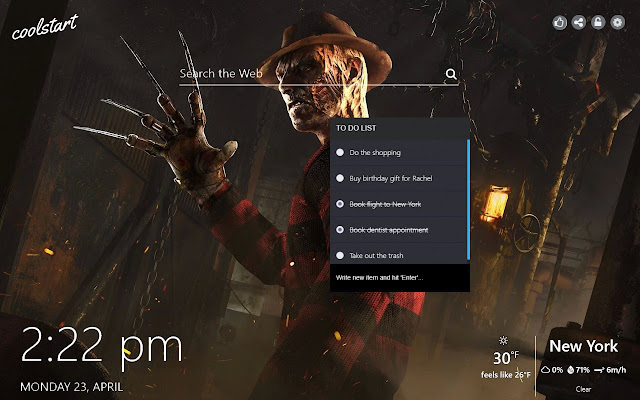Click the 'Clear' weather condition label
640x400 pixels.
click(x=583, y=389)
